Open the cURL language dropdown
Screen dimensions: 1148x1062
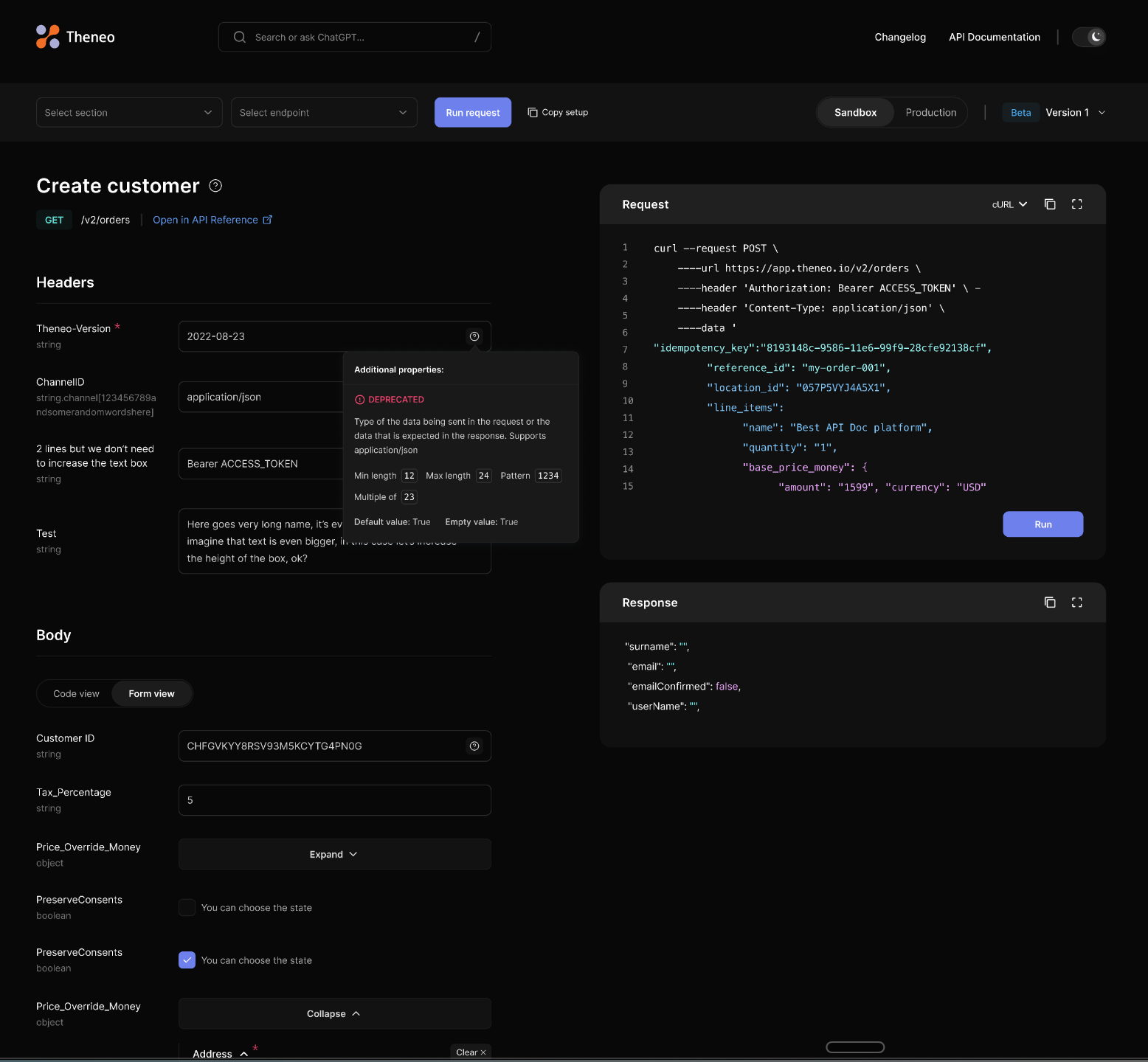click(1009, 204)
